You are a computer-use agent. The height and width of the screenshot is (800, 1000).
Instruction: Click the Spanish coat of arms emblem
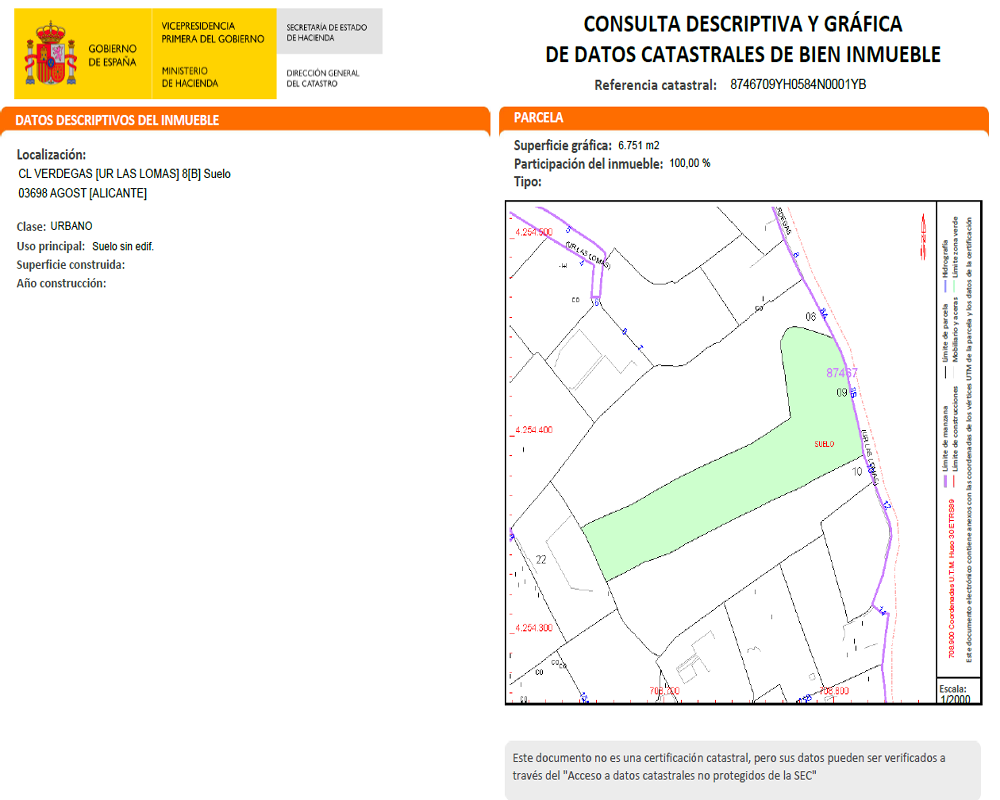click(x=50, y=54)
